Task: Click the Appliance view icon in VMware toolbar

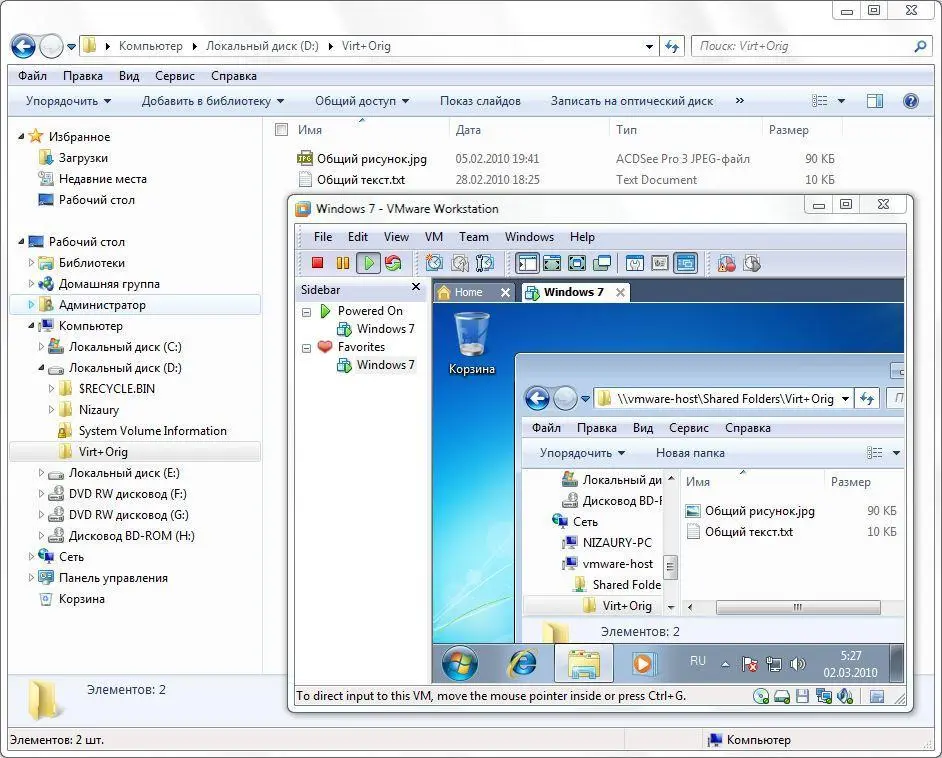Action: (x=660, y=263)
